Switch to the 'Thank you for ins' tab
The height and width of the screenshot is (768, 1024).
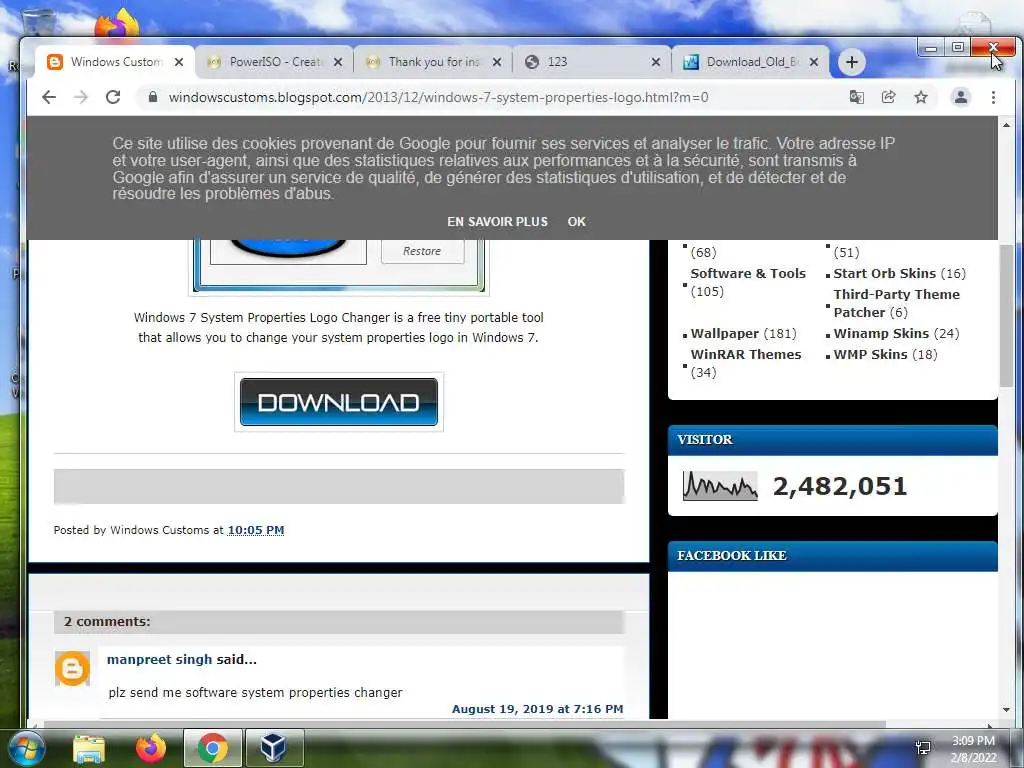click(x=434, y=62)
